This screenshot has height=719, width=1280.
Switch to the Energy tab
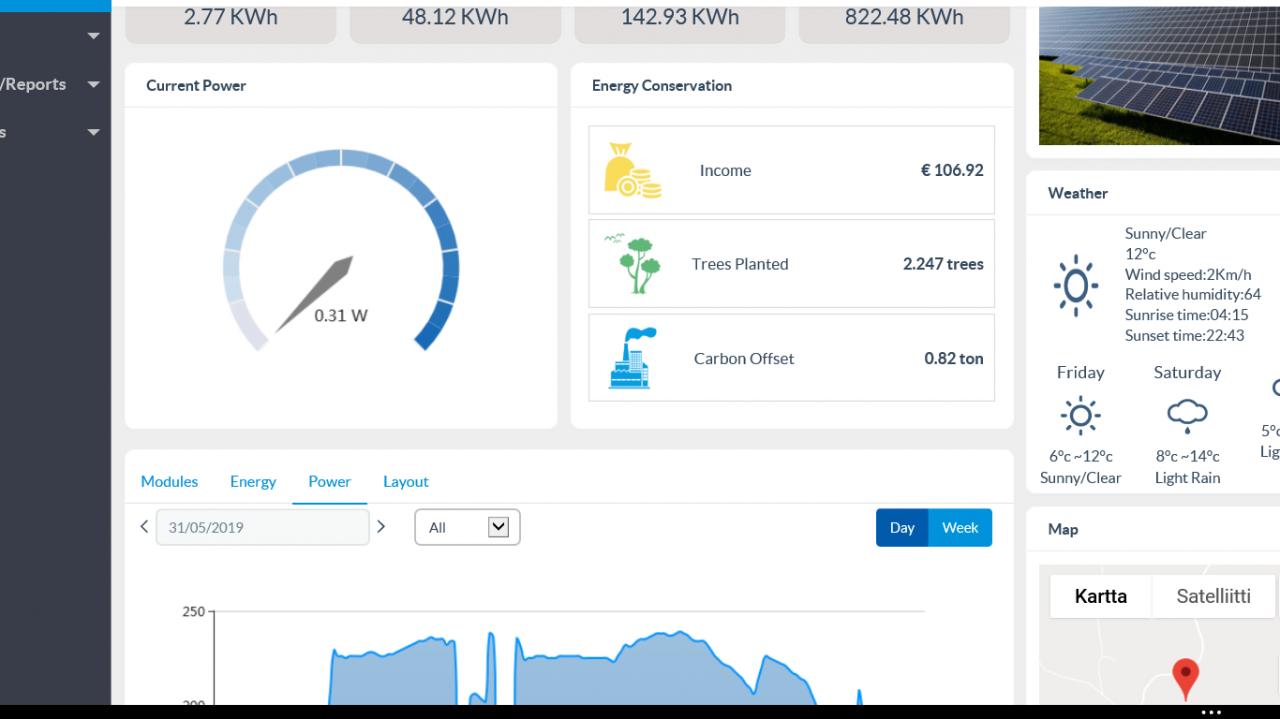click(253, 481)
